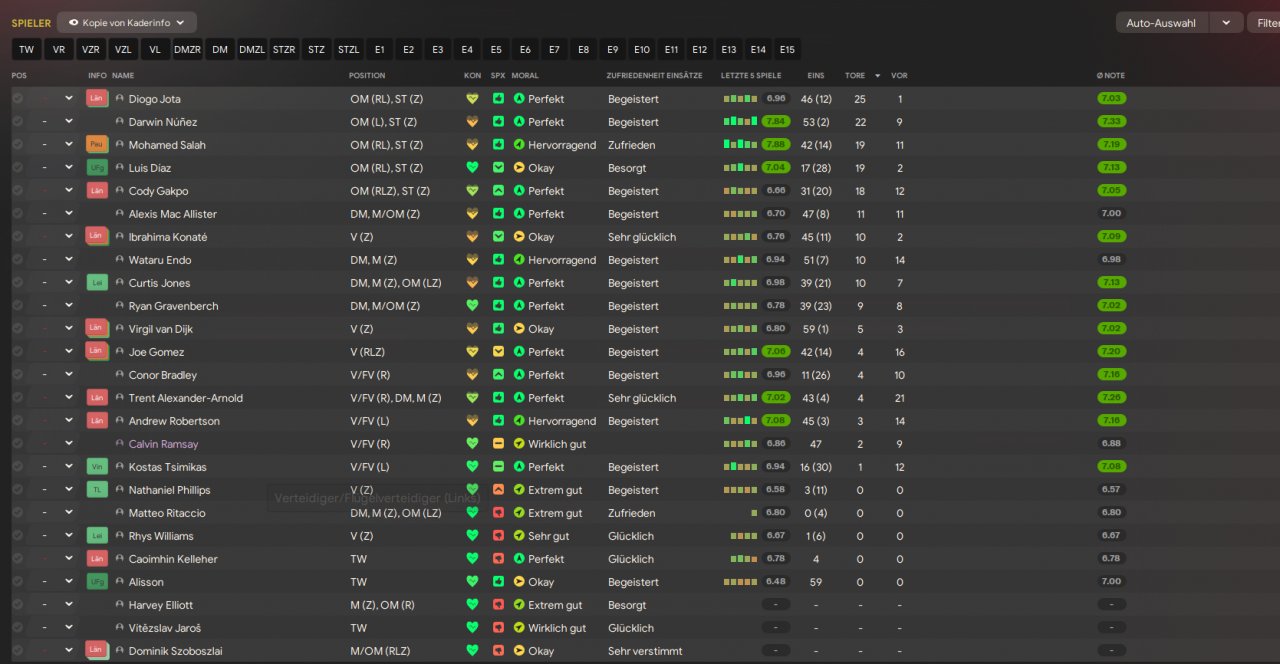Viewport: 1280px width, 664px height.
Task: Click Curtis Jones's green Lei info badge
Action: click(97, 283)
